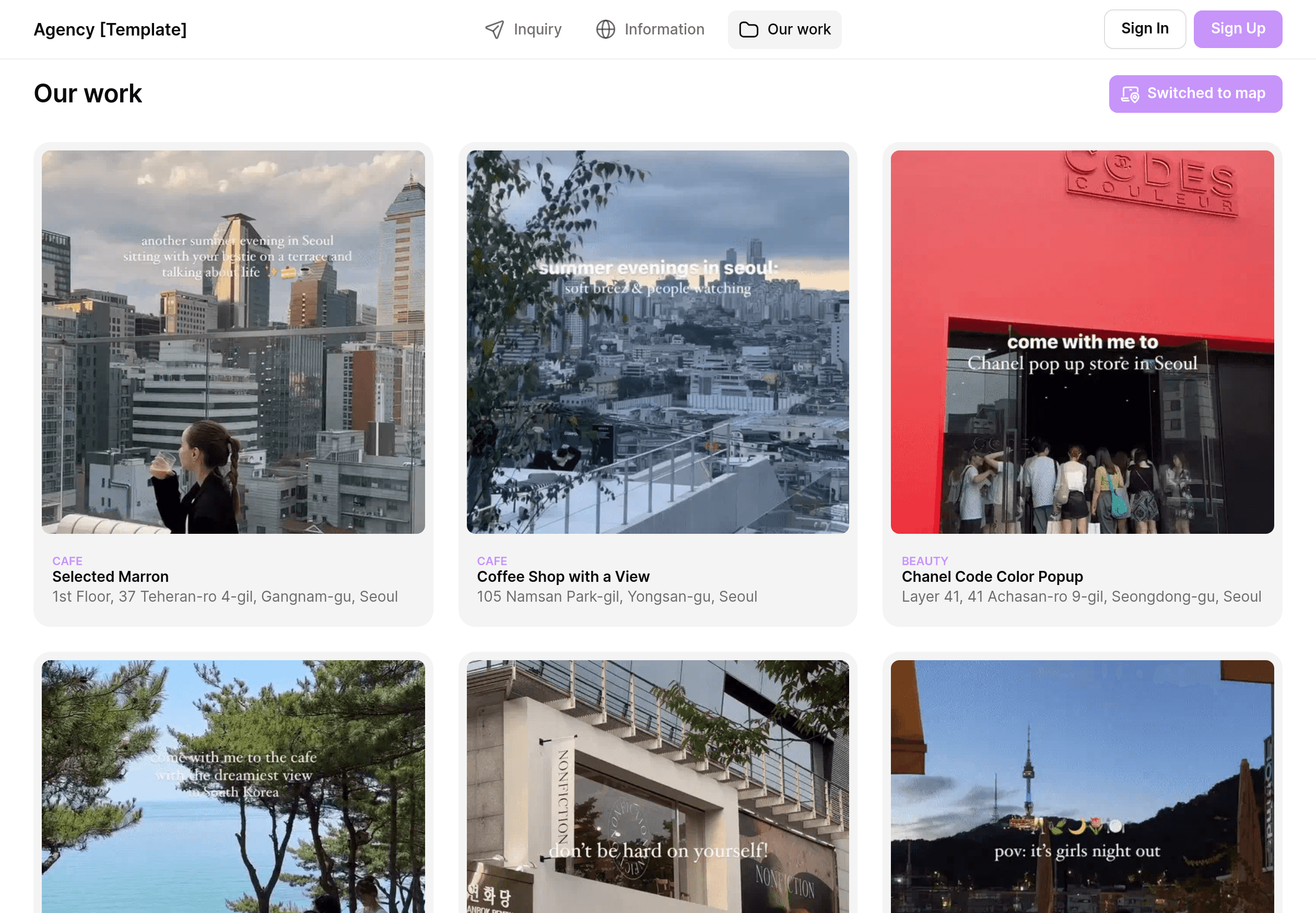Click the Sign Up button
The image size is (1316, 913).
tap(1238, 29)
